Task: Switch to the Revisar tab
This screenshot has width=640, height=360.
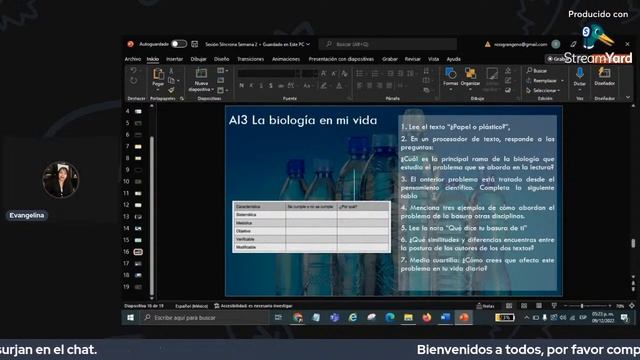Action: (x=413, y=59)
